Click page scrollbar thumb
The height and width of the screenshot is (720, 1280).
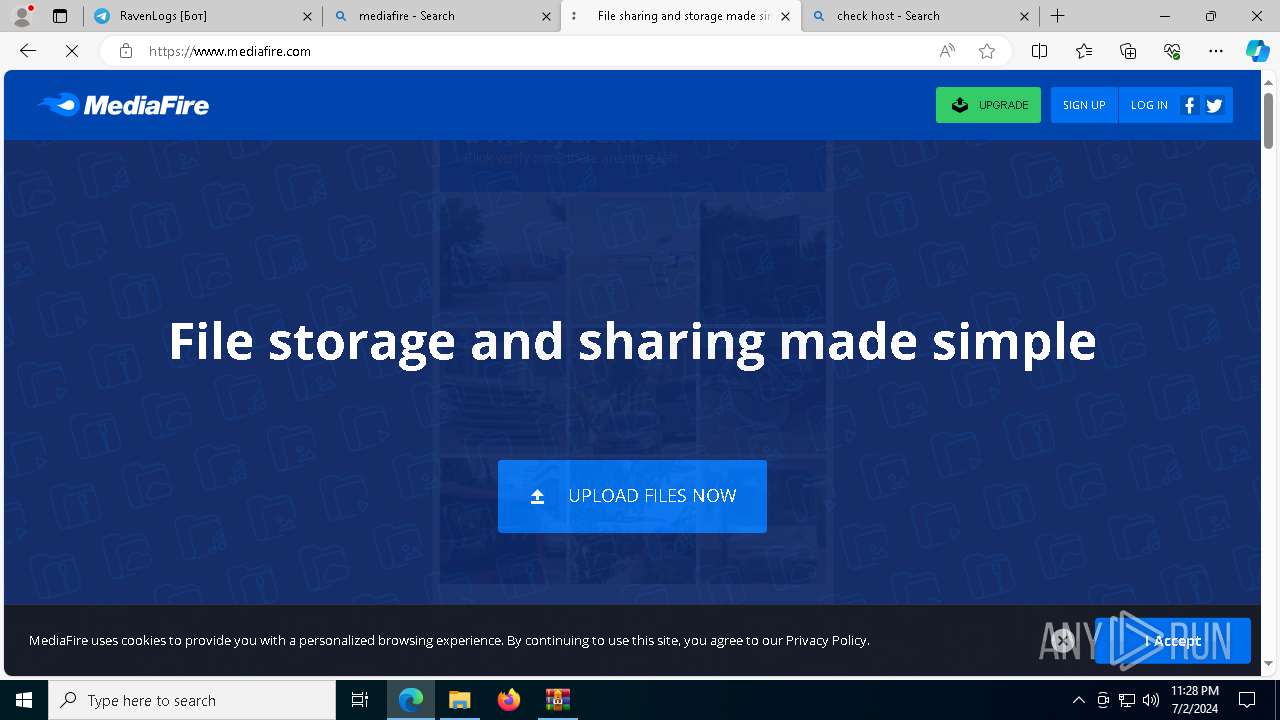[1269, 120]
